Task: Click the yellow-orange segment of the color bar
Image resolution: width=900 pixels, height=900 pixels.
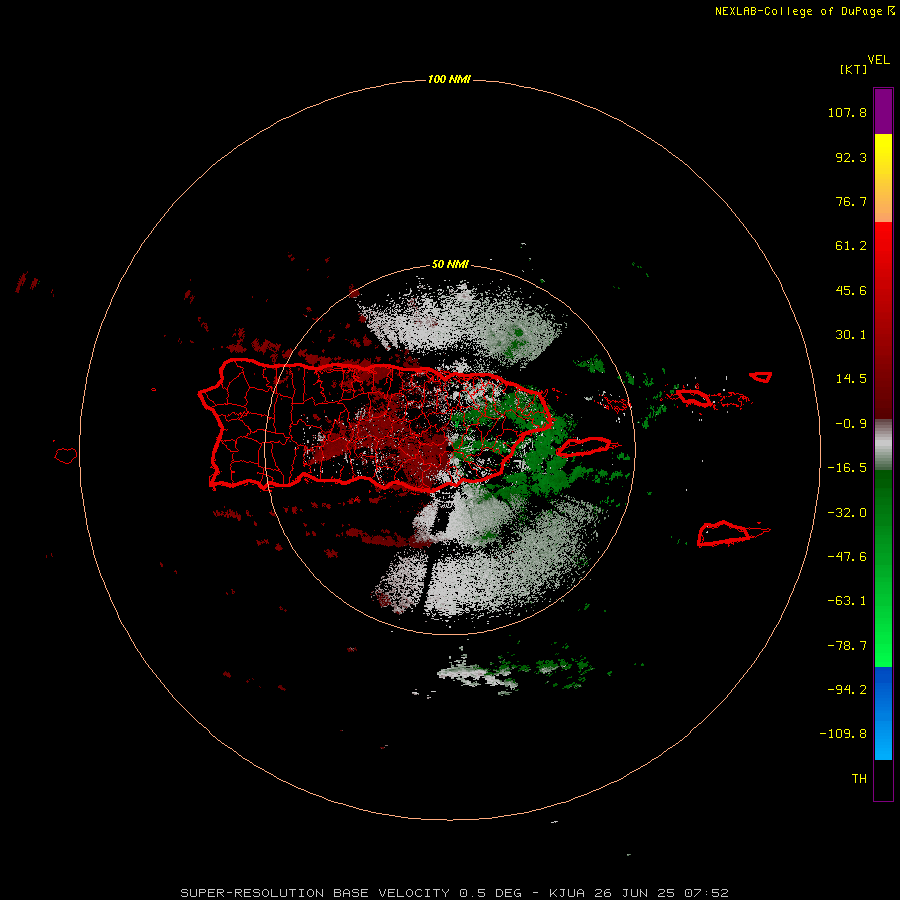Action: (883, 178)
